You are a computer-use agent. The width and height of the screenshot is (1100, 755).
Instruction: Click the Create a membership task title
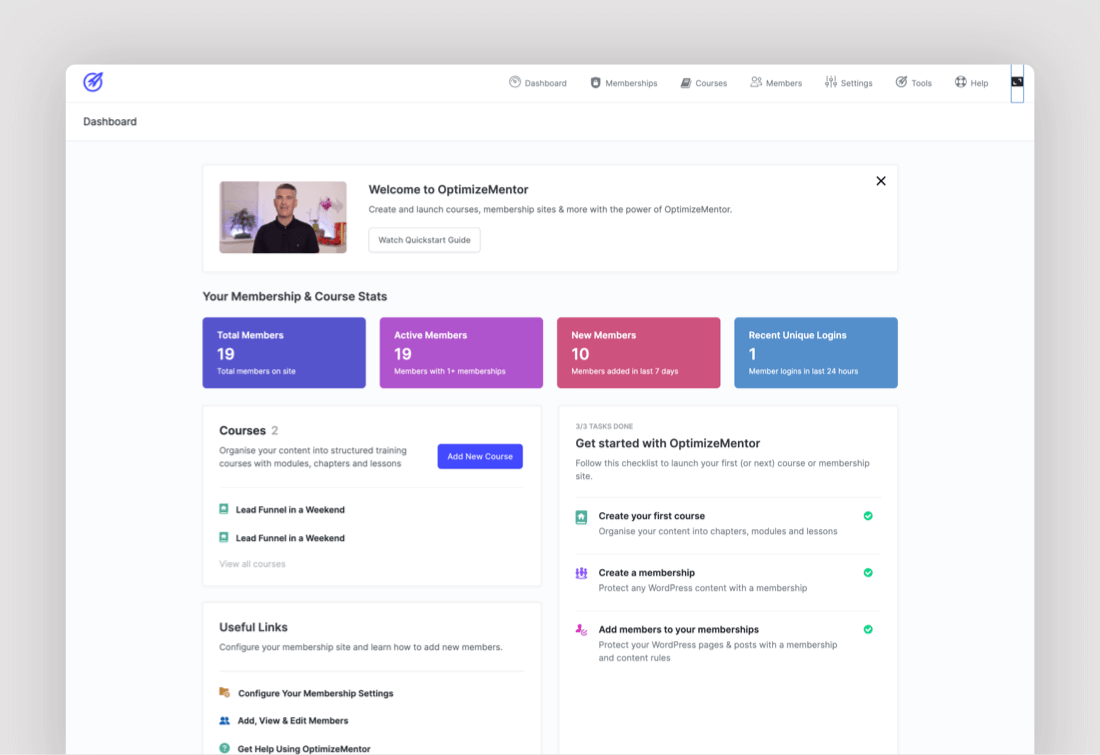point(647,573)
